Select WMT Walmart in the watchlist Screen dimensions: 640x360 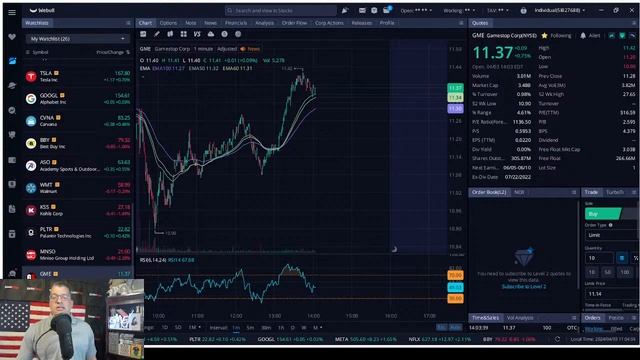78,188
